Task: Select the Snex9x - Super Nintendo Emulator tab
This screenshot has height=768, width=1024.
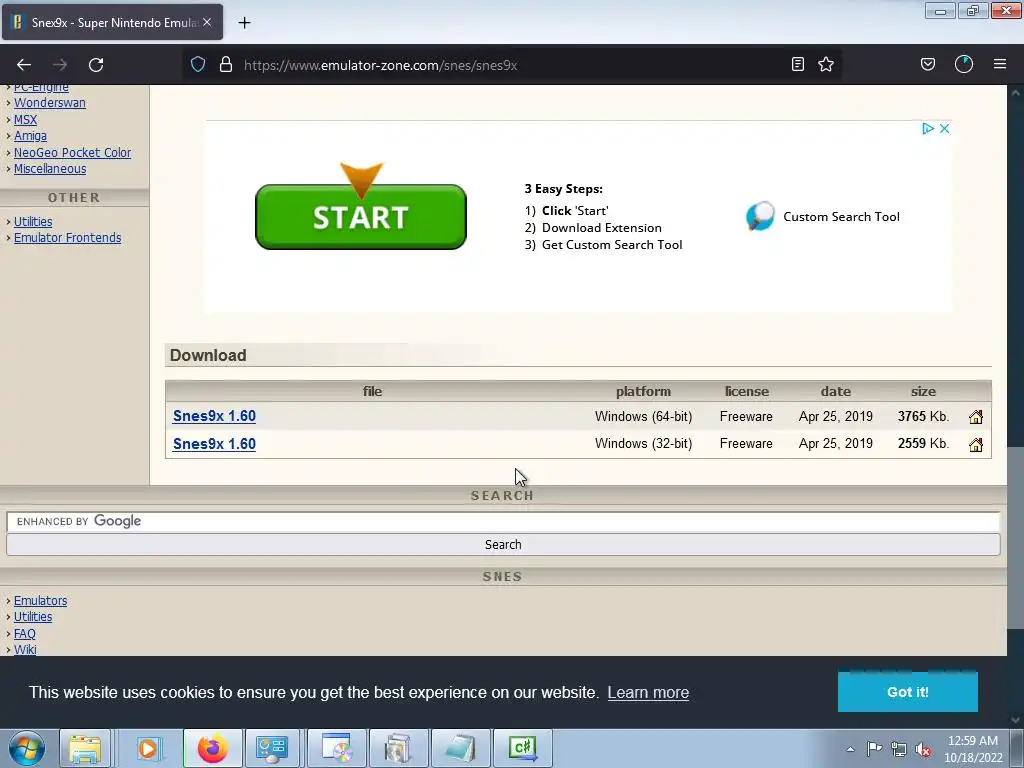Action: 112,22
